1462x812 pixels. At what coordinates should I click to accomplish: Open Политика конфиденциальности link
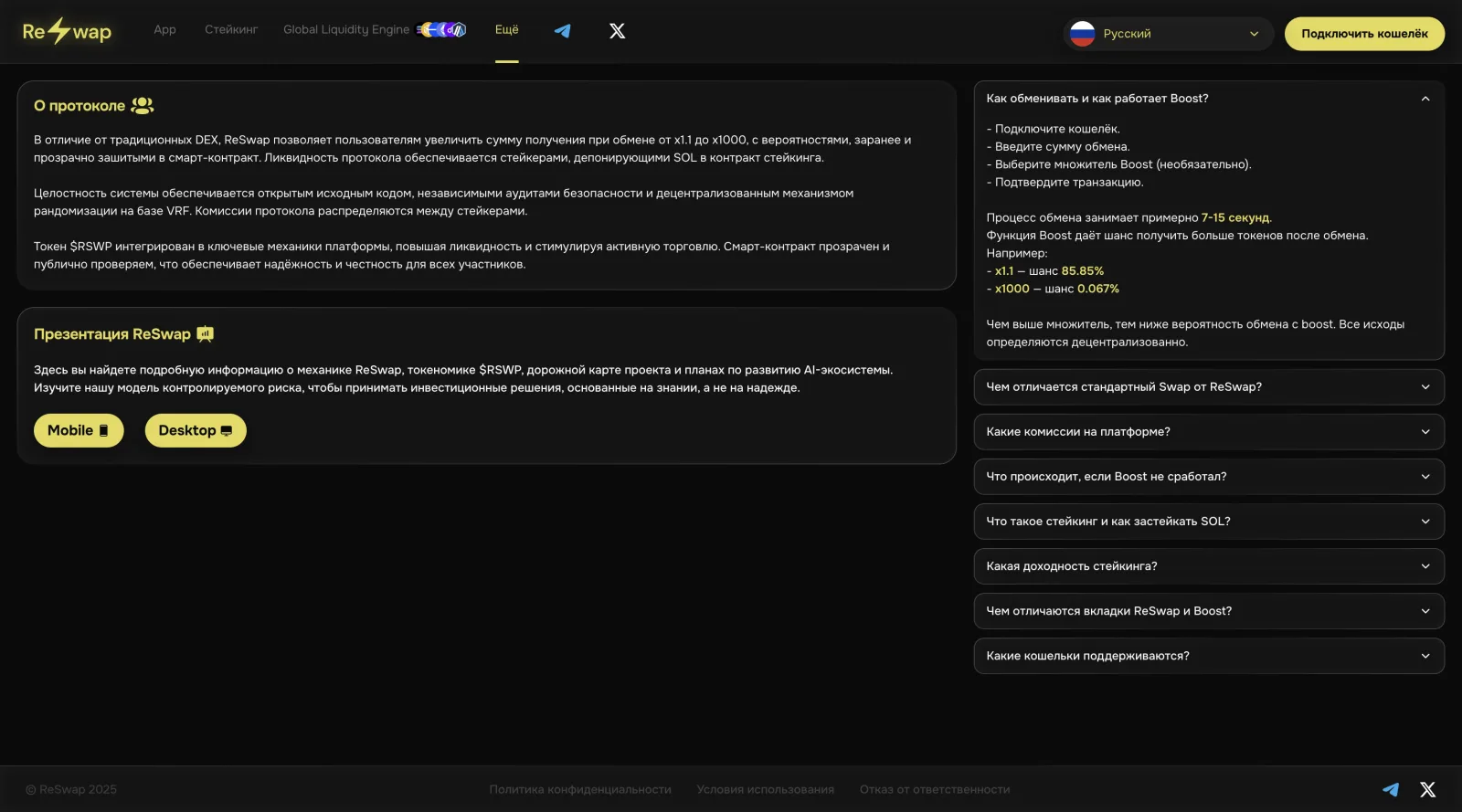(x=580, y=789)
